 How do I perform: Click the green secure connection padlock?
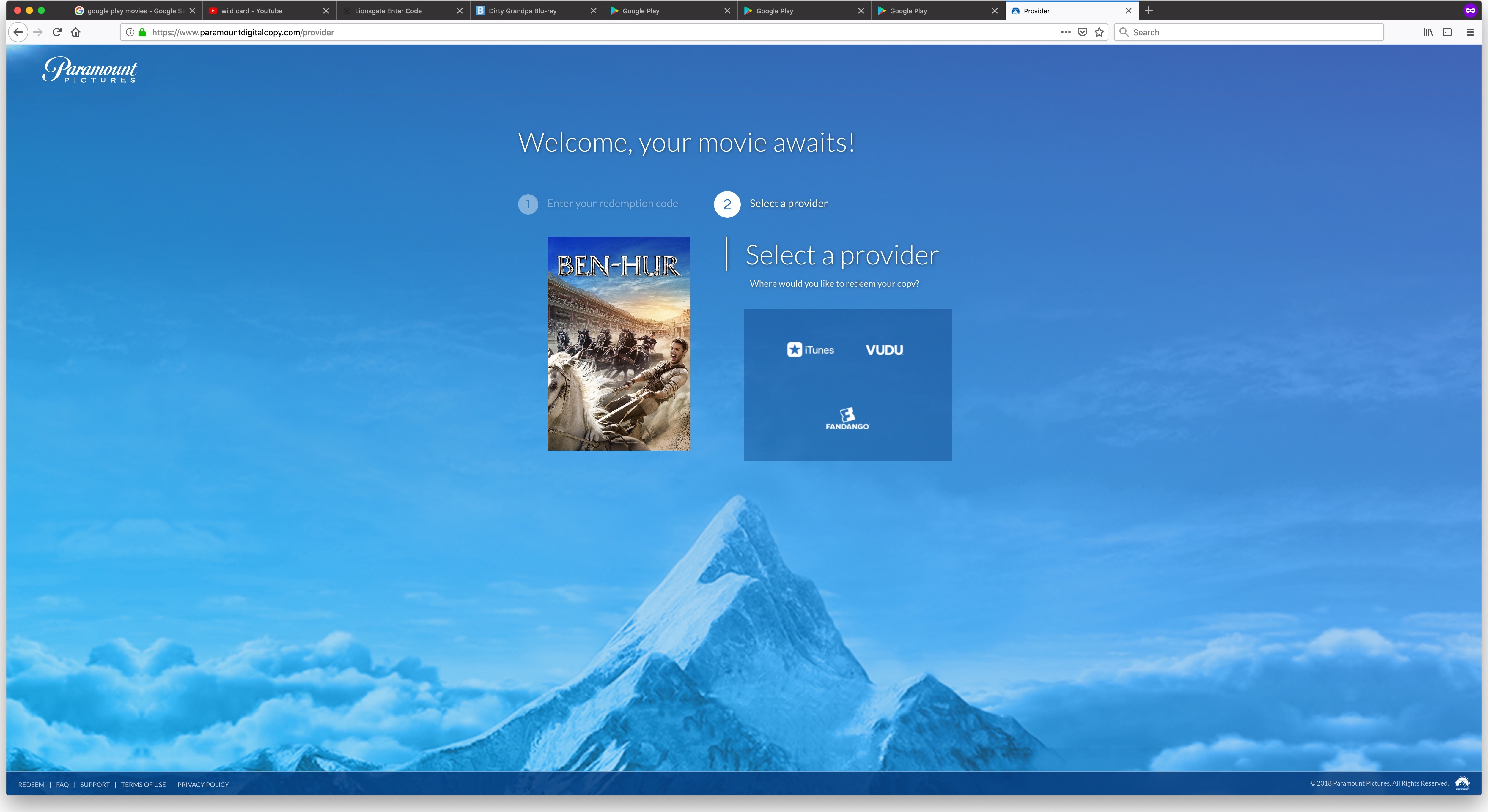pyautogui.click(x=142, y=32)
